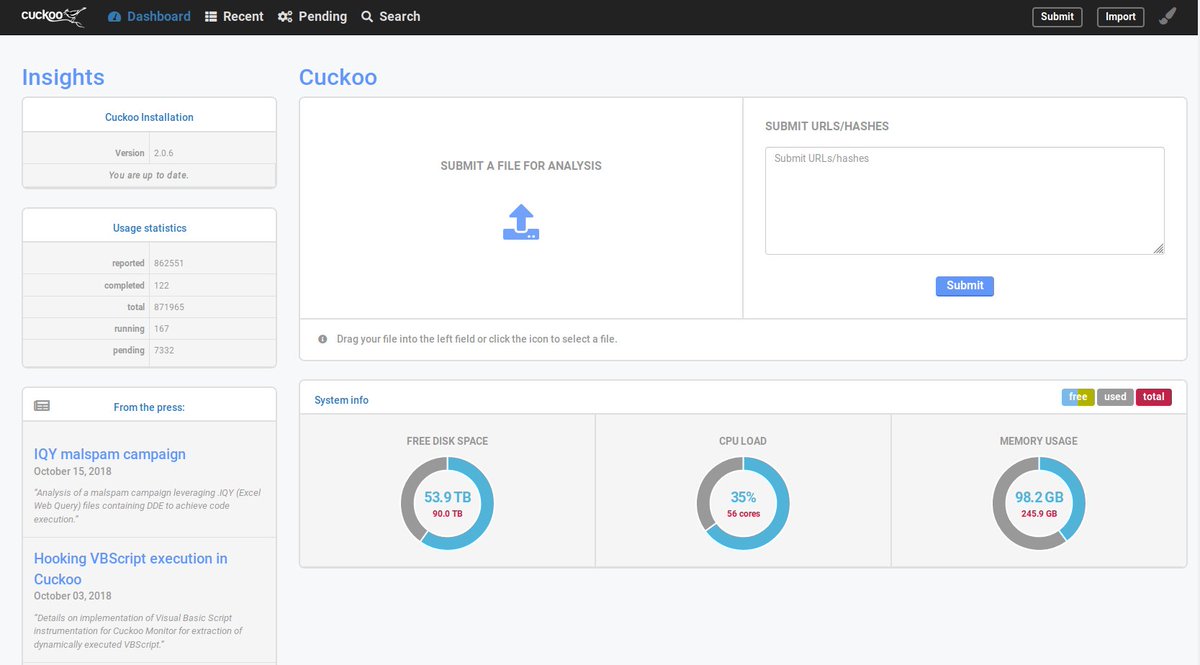Viewport: 1200px width, 665px height.
Task: Click the used legend badge
Action: pyautogui.click(x=1115, y=397)
